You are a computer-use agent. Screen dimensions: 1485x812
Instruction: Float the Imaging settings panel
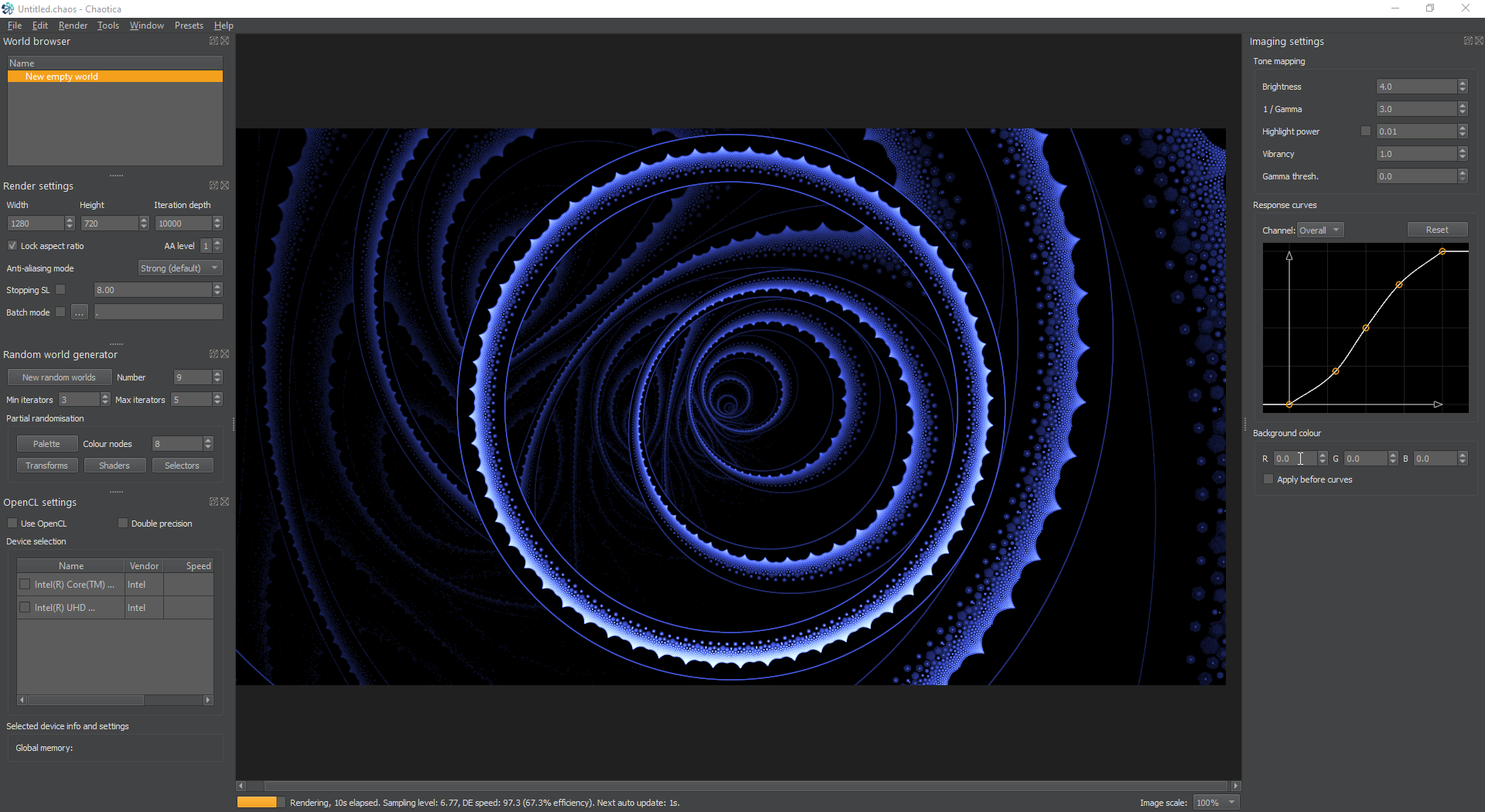click(x=1468, y=41)
